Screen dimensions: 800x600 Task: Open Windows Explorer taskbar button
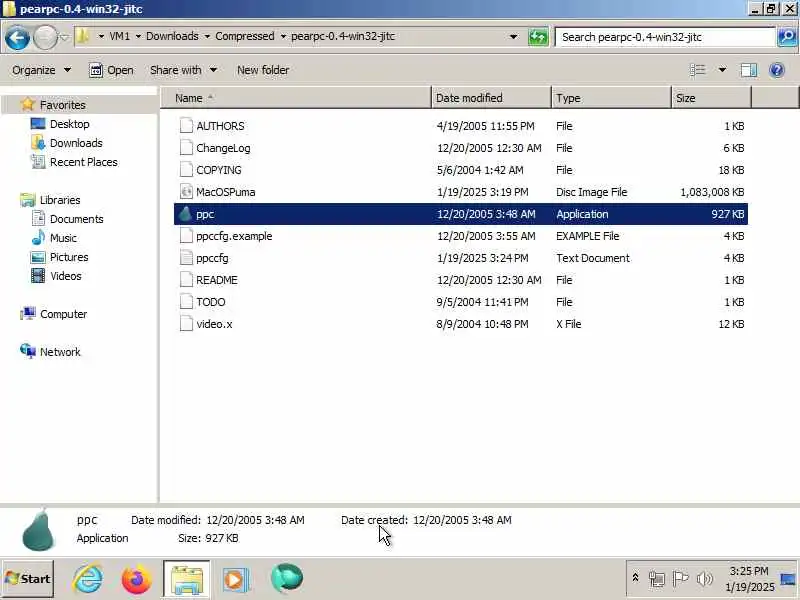186,579
